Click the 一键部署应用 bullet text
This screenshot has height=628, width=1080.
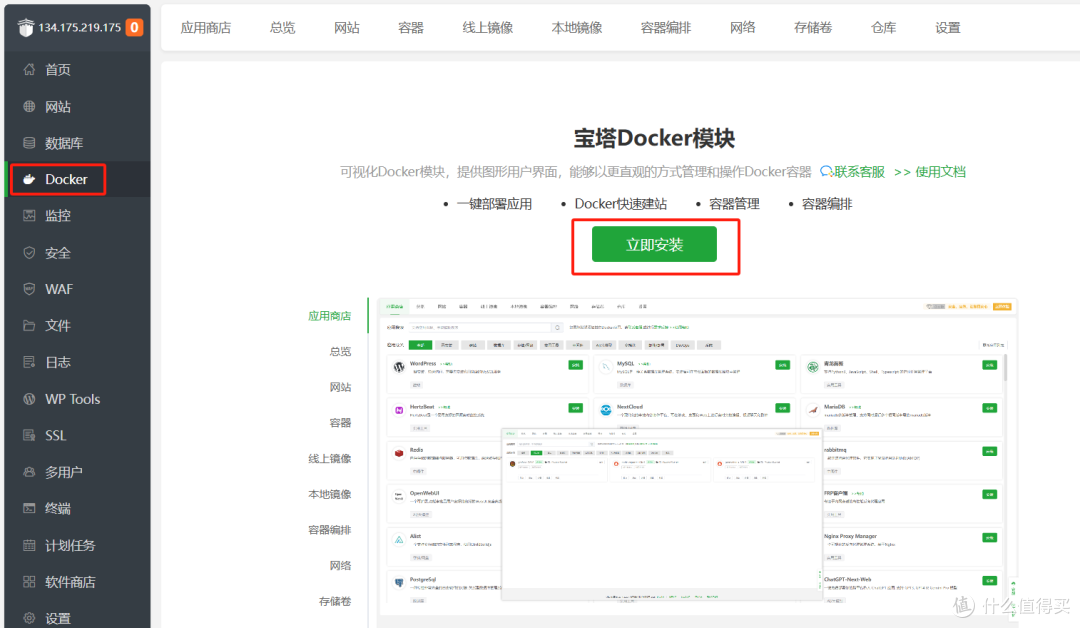(x=494, y=204)
